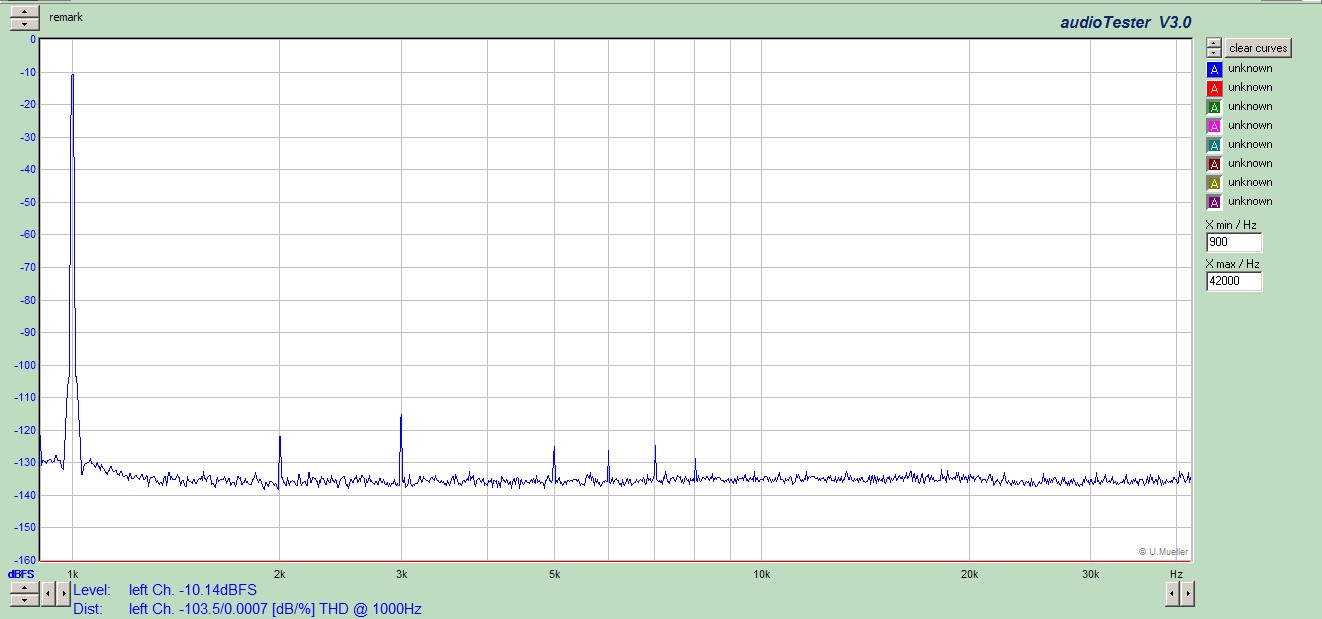Image resolution: width=1322 pixels, height=619 pixels.
Task: Click left arrow under Hz label
Action: tap(1173, 594)
